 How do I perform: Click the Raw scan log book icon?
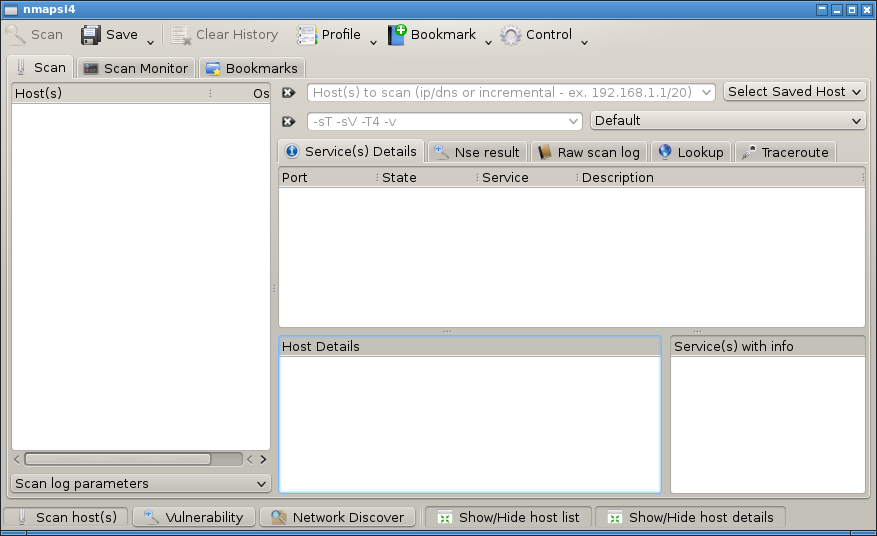tap(545, 152)
